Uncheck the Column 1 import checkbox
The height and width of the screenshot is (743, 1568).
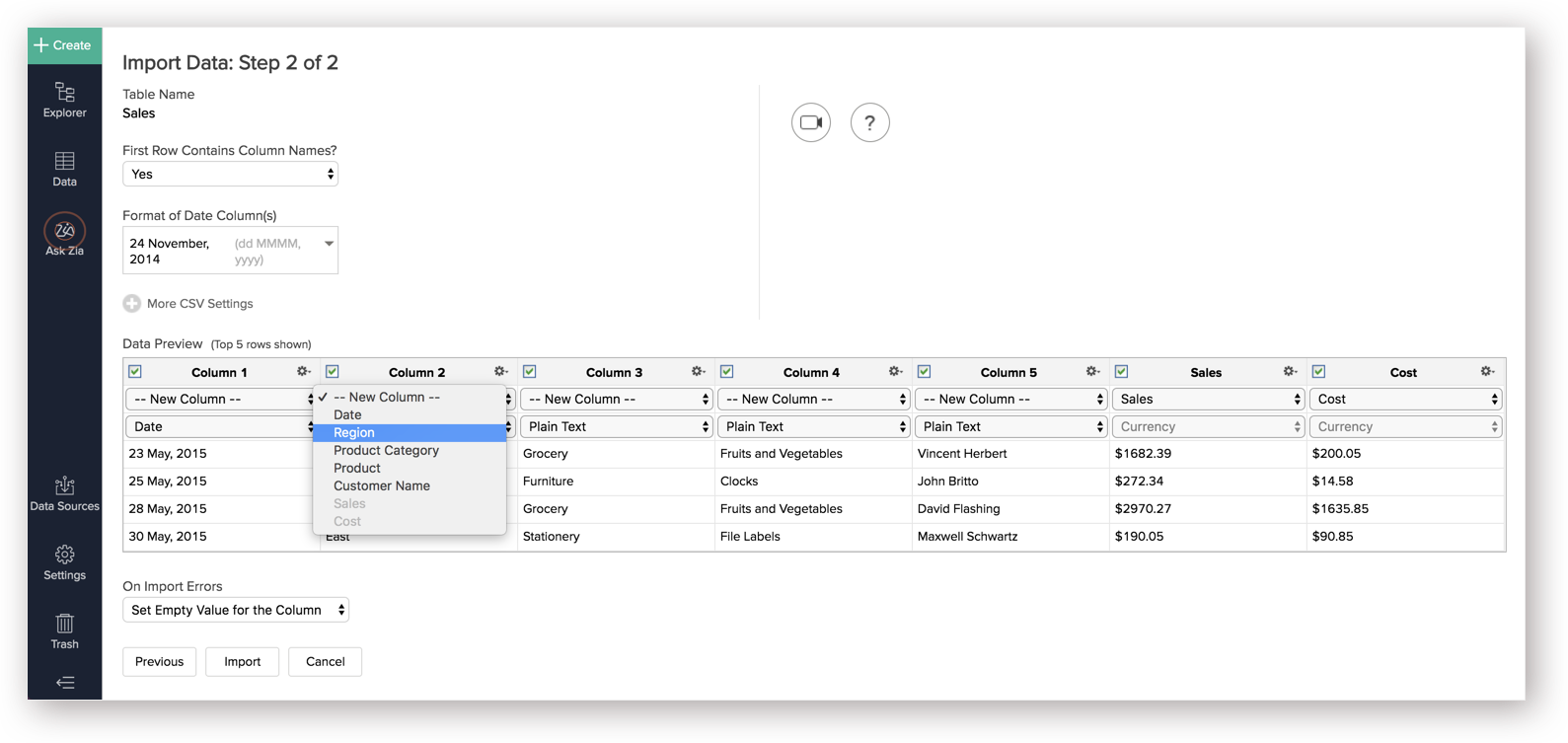(135, 372)
